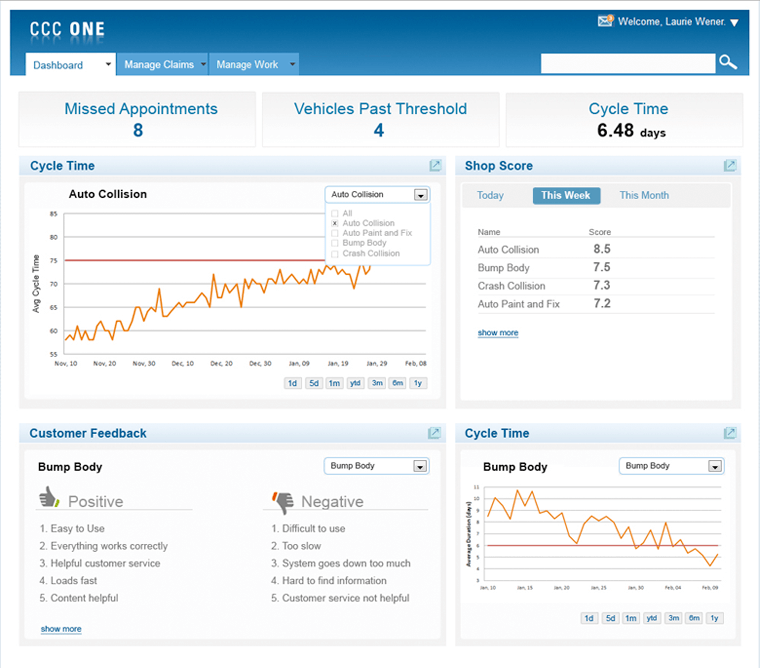
Task: Click the search magnifier icon
Action: point(728,63)
